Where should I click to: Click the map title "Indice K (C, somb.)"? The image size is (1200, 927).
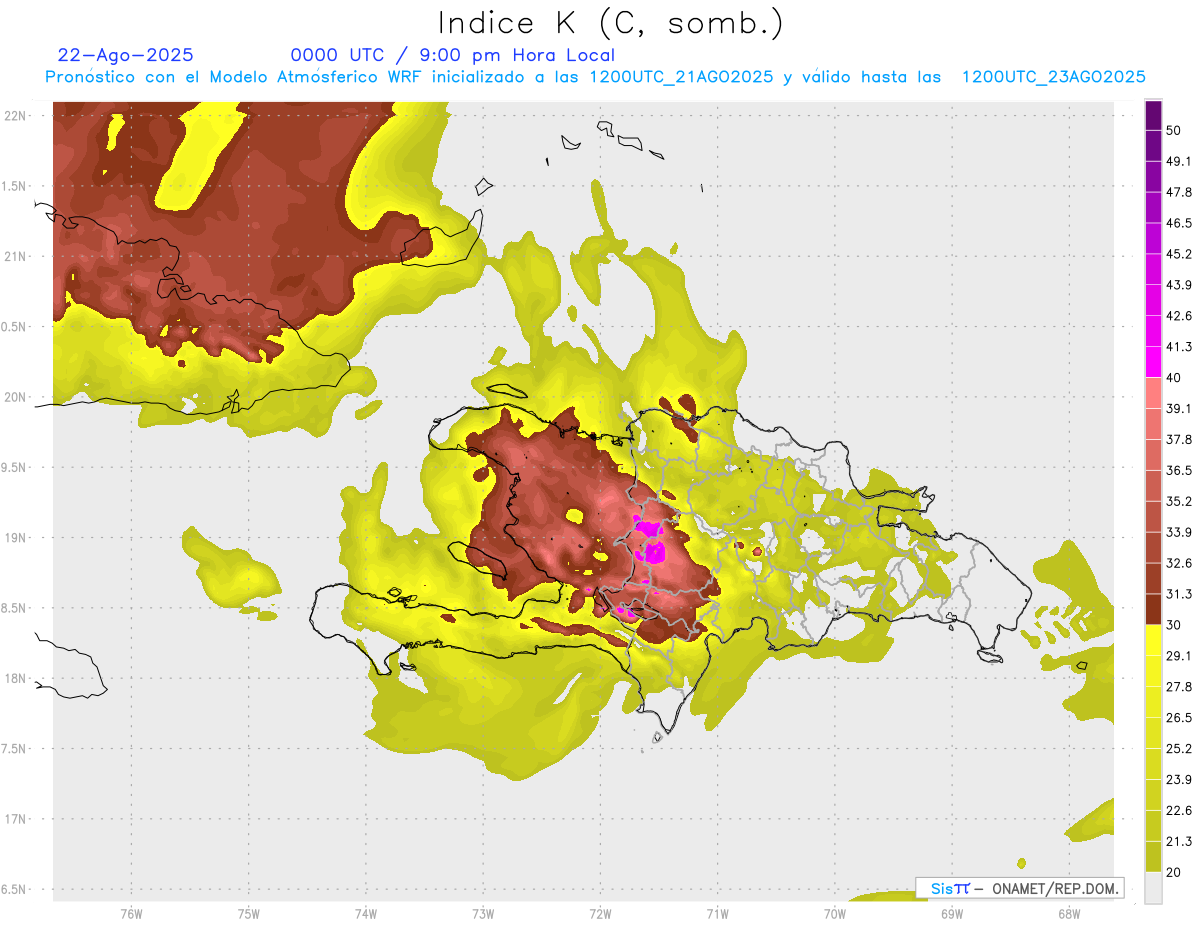[x=611, y=23]
